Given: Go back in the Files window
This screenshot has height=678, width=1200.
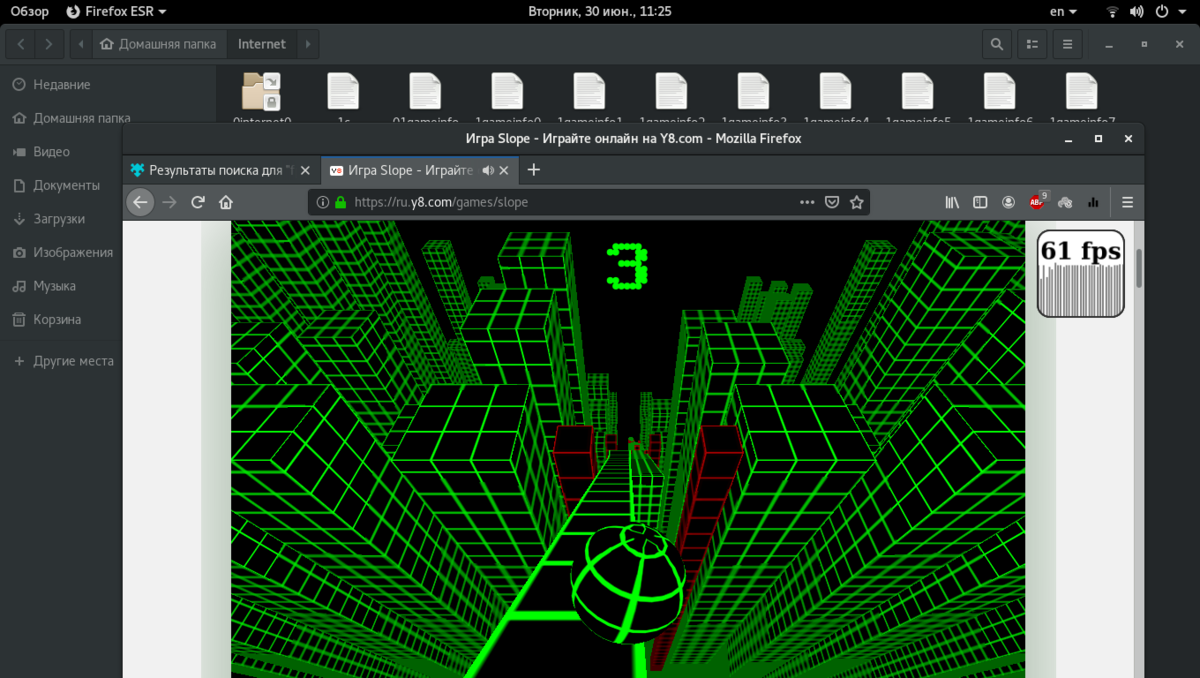Looking at the screenshot, I should tap(22, 44).
